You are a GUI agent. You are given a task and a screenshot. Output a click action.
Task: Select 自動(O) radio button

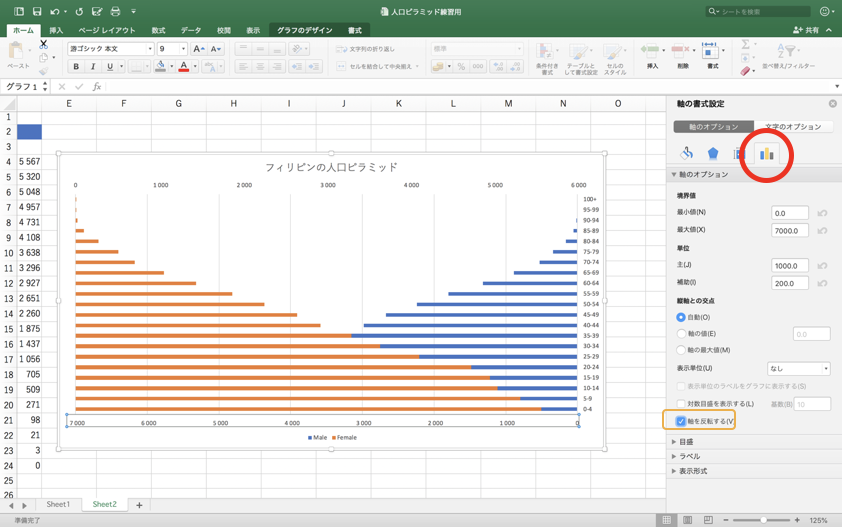(x=681, y=317)
